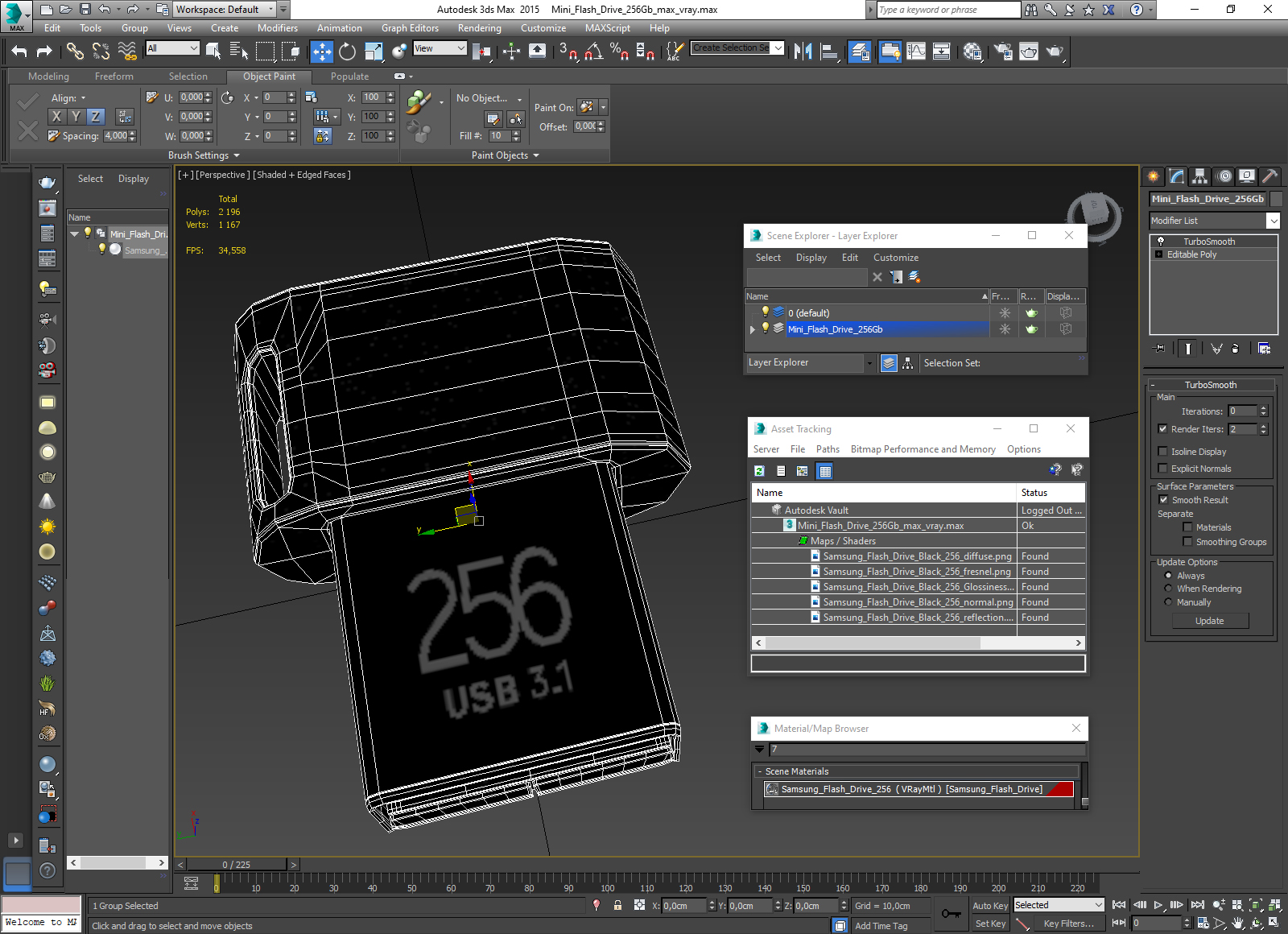
Task: Go to start of animation
Action: pyautogui.click(x=1119, y=905)
